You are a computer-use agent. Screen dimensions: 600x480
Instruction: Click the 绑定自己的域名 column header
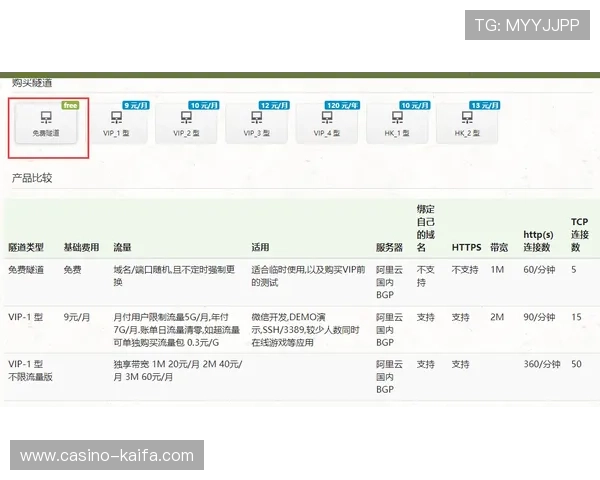pyautogui.click(x=426, y=229)
